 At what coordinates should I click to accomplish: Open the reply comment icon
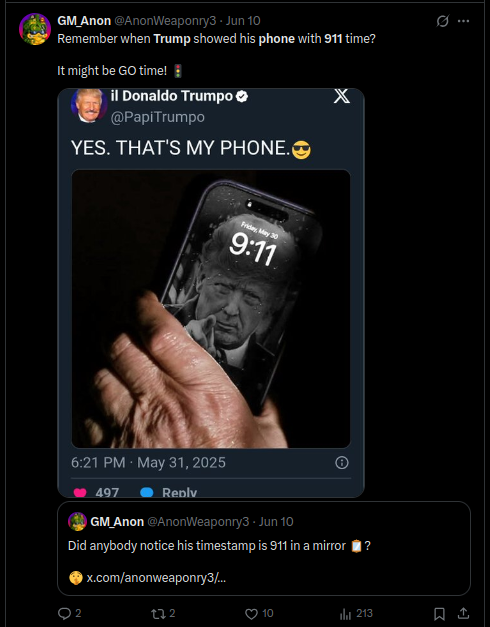pos(64,613)
